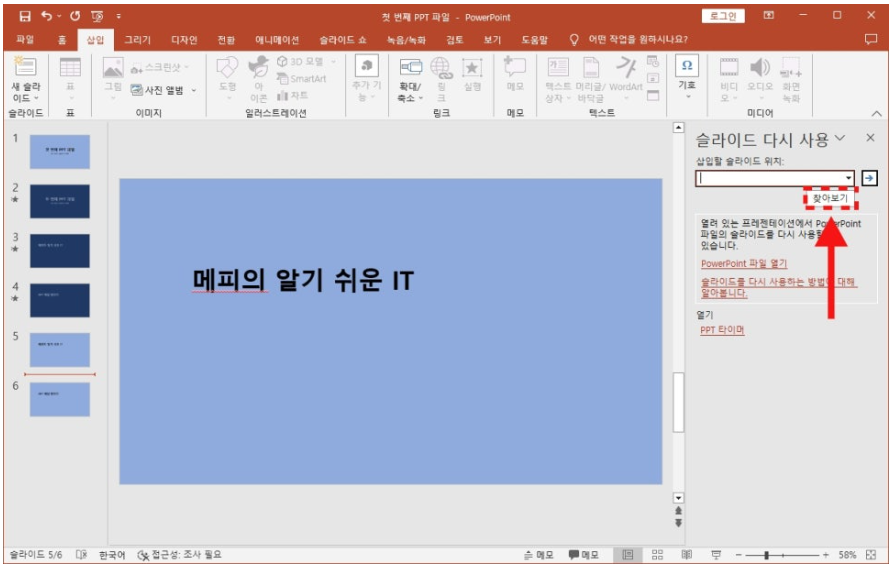
Task: Click the slide location input field
Action: 770,178
